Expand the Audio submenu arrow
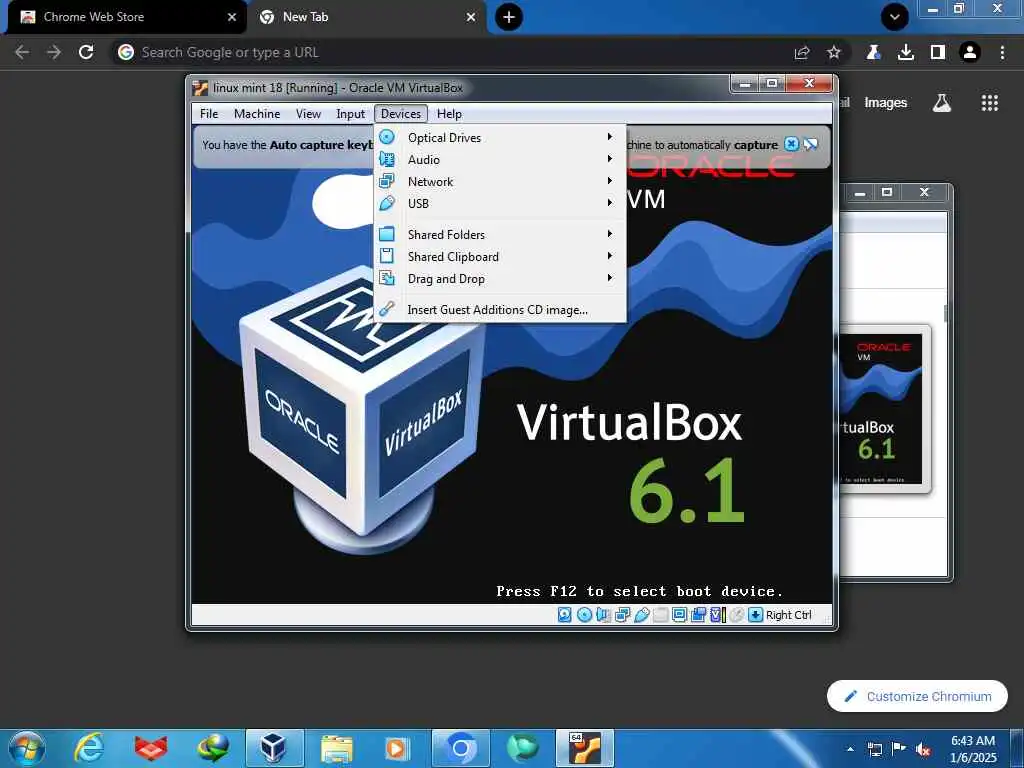 pos(609,159)
